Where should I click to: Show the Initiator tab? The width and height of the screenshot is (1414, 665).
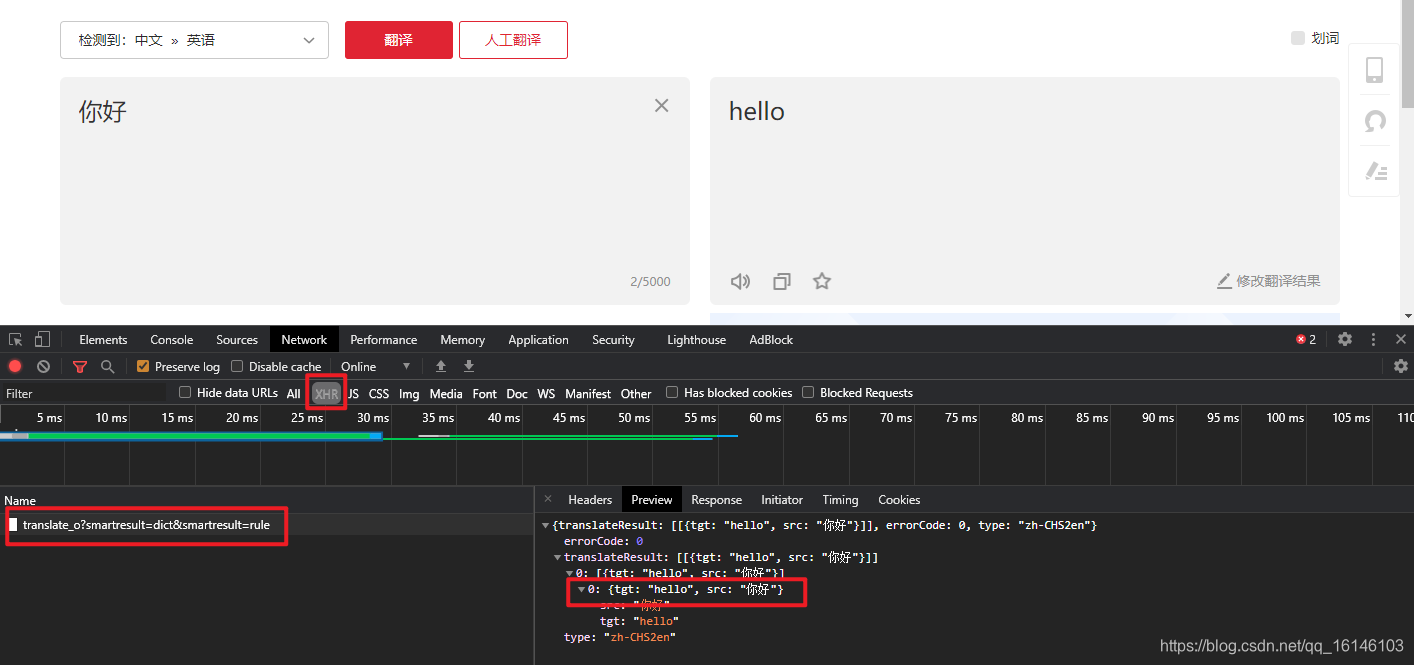coord(782,499)
